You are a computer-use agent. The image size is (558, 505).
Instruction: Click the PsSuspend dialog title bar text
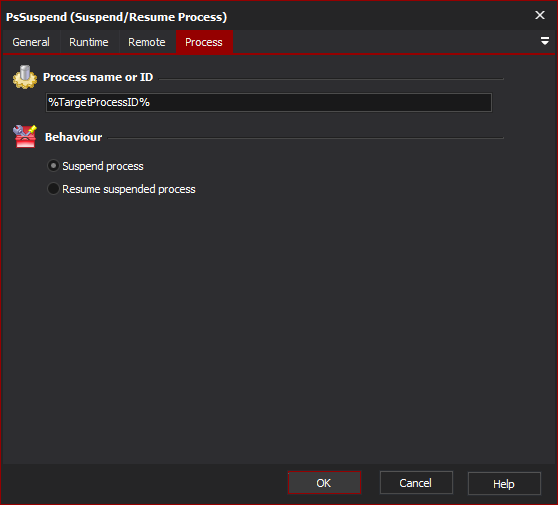coord(116,17)
